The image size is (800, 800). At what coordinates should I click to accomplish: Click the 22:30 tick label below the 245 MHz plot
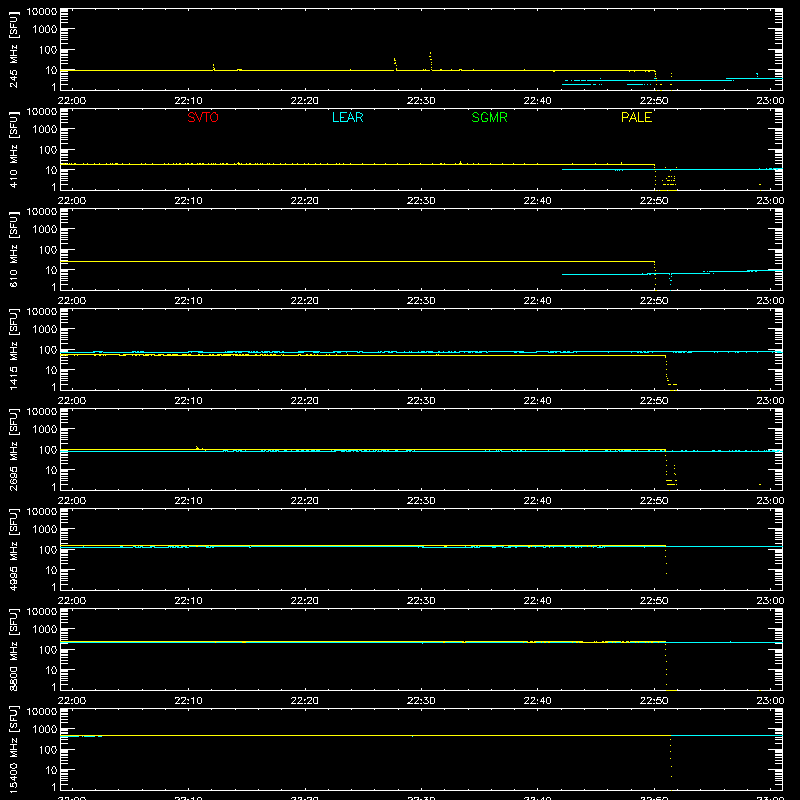(421, 101)
